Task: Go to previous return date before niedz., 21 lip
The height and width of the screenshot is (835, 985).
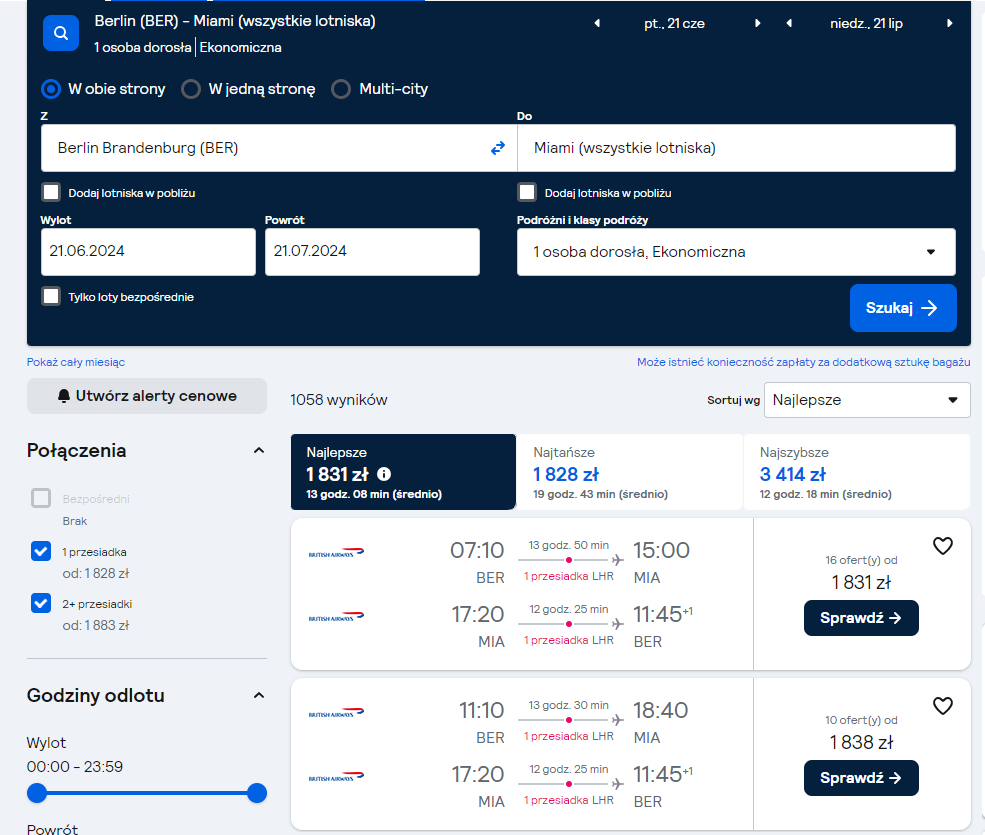Action: click(789, 23)
